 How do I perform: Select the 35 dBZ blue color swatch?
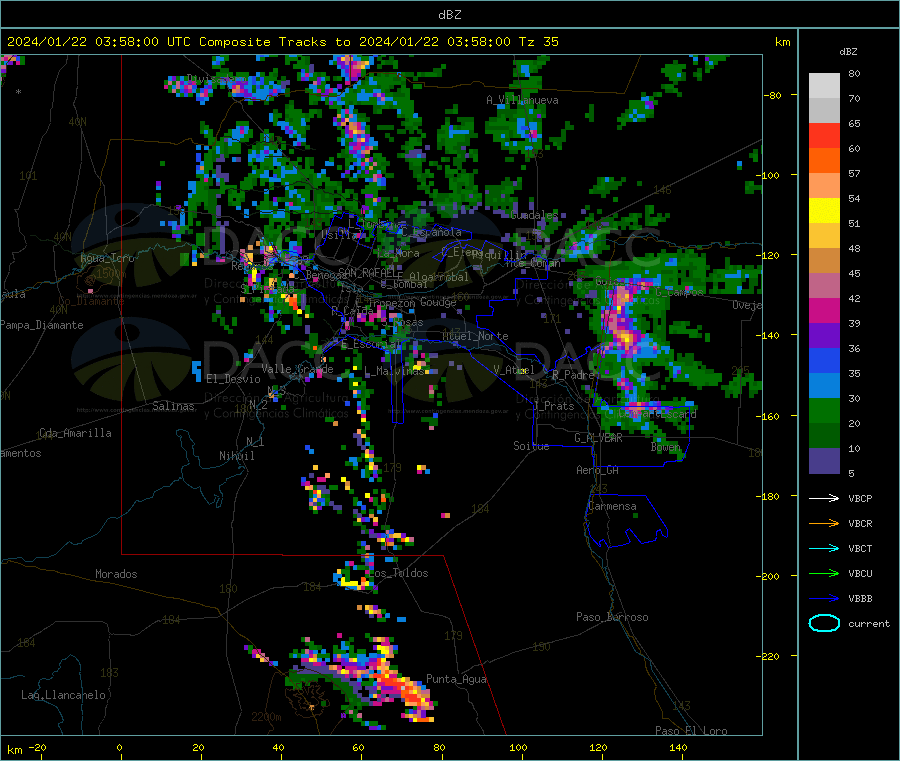(x=824, y=360)
